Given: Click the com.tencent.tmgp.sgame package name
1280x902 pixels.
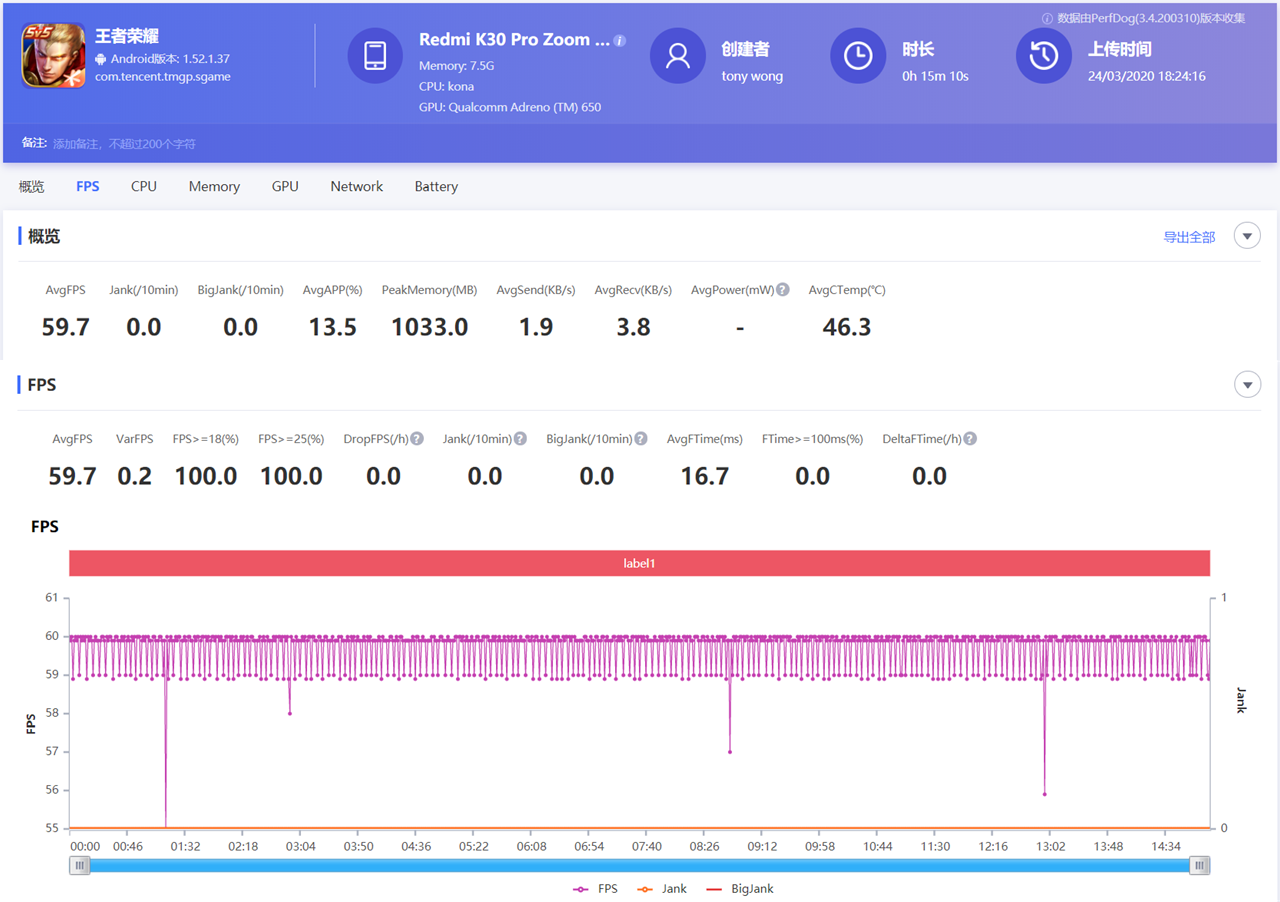Looking at the screenshot, I should [163, 76].
